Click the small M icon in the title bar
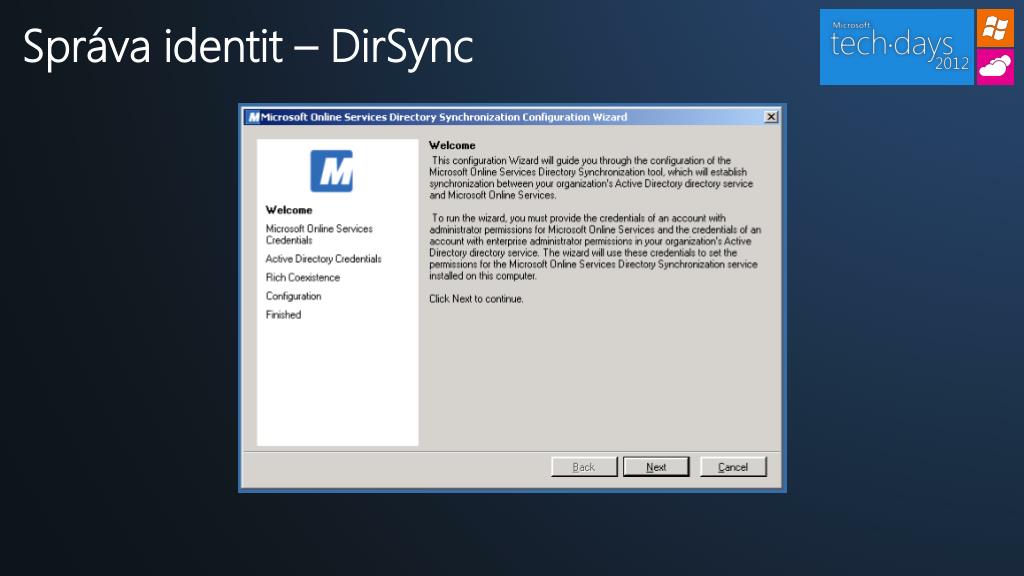 [x=253, y=117]
